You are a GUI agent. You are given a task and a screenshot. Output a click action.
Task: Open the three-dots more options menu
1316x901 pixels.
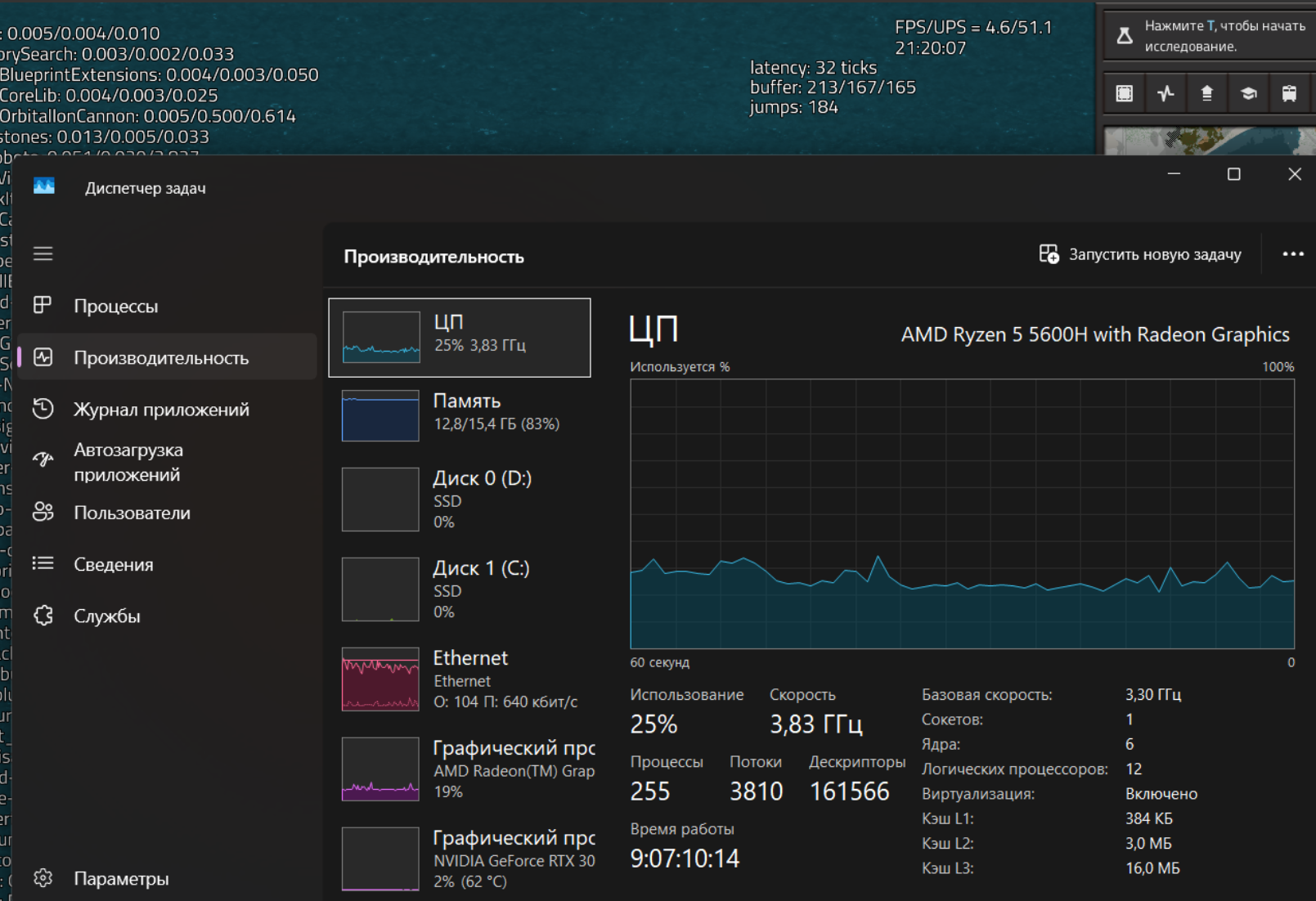pos(1293,254)
